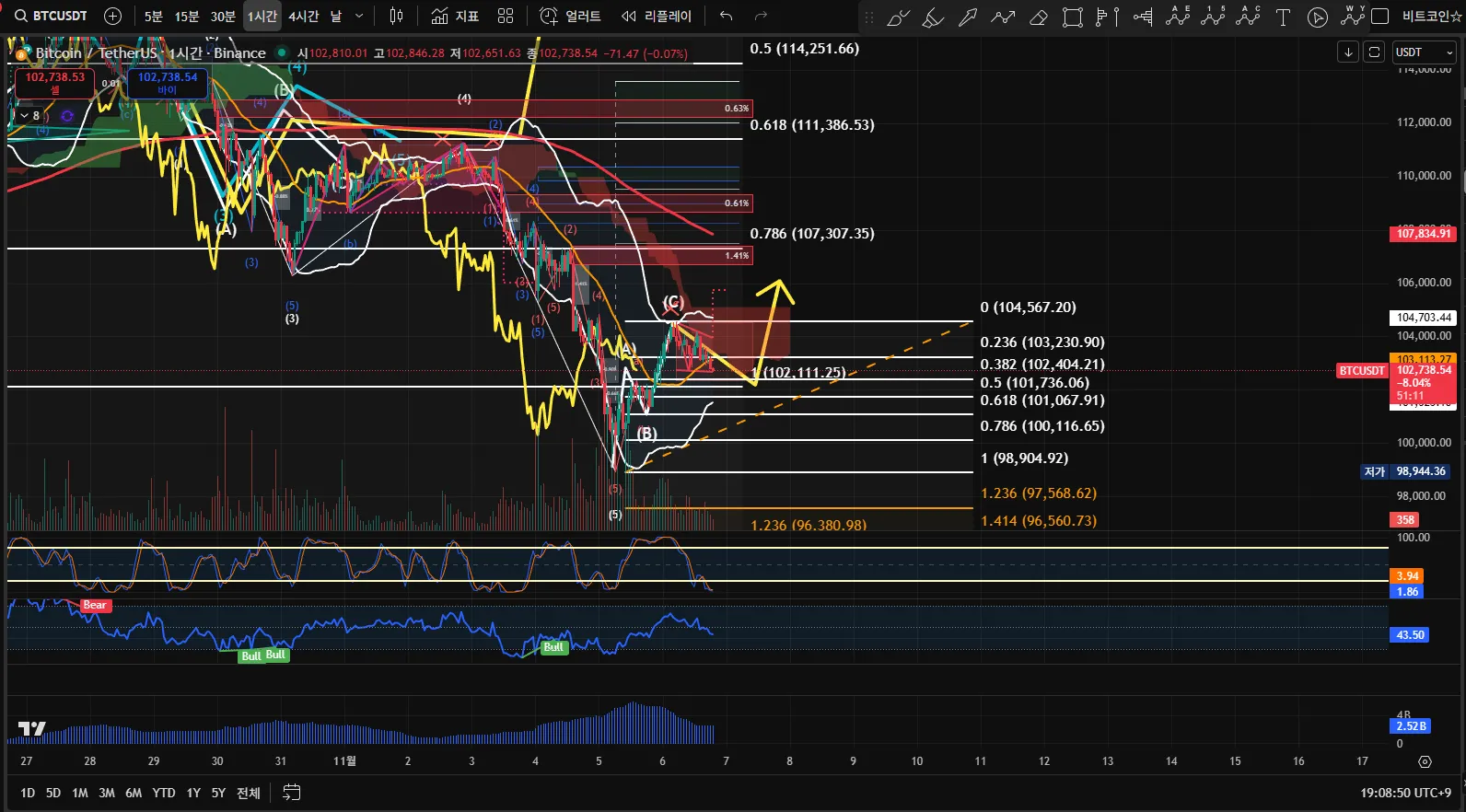Toggle the auto-fit screen button near USDT
This screenshot has width=1466, height=812.
(x=1374, y=52)
